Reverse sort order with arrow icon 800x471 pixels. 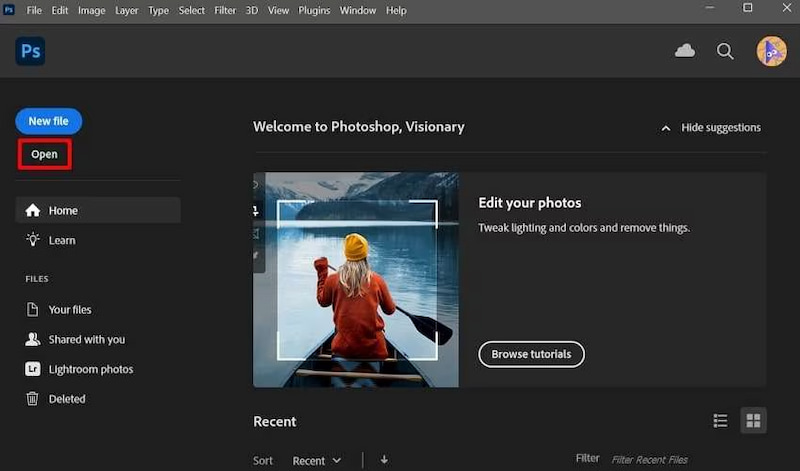coord(384,460)
